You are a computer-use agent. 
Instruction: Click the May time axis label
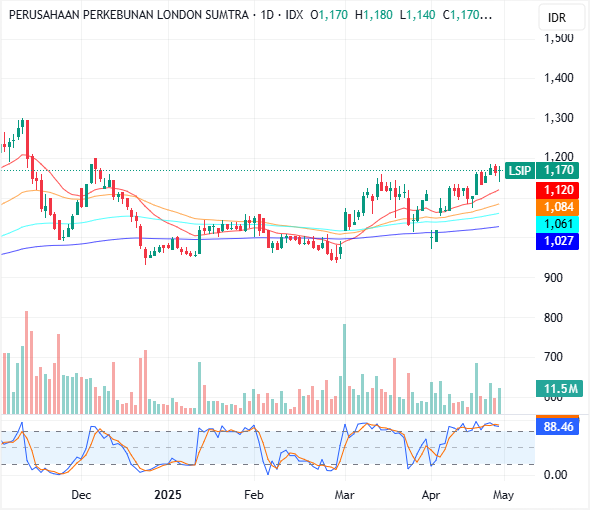click(x=503, y=495)
